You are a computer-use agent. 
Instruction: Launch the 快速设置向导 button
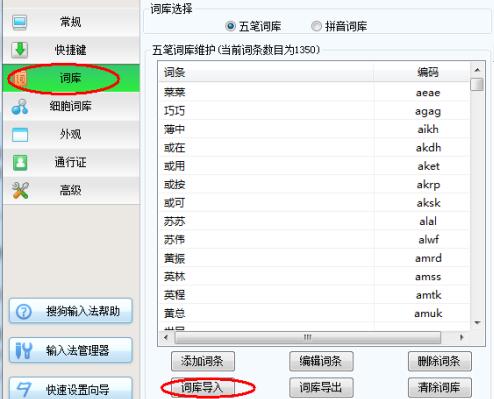coord(71,389)
